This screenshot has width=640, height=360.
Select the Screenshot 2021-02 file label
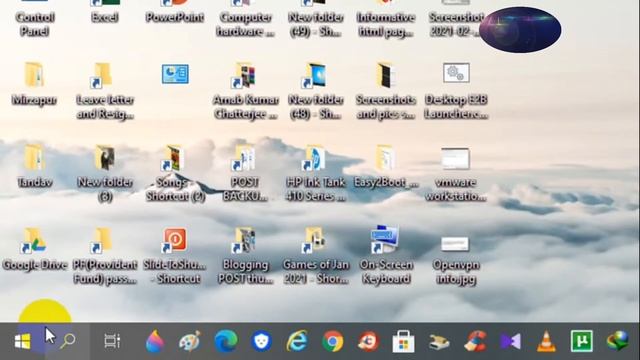(x=456, y=24)
